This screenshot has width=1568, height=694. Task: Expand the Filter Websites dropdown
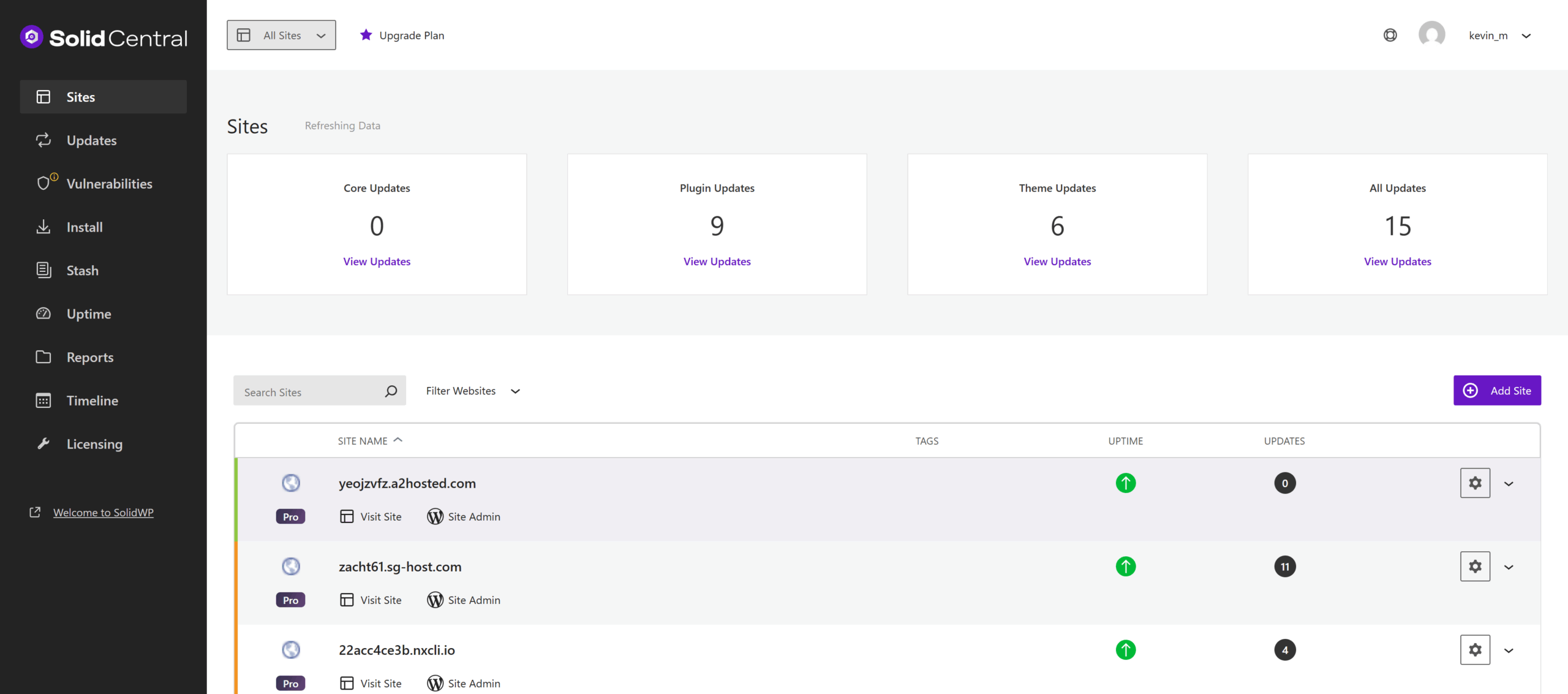[x=473, y=390]
